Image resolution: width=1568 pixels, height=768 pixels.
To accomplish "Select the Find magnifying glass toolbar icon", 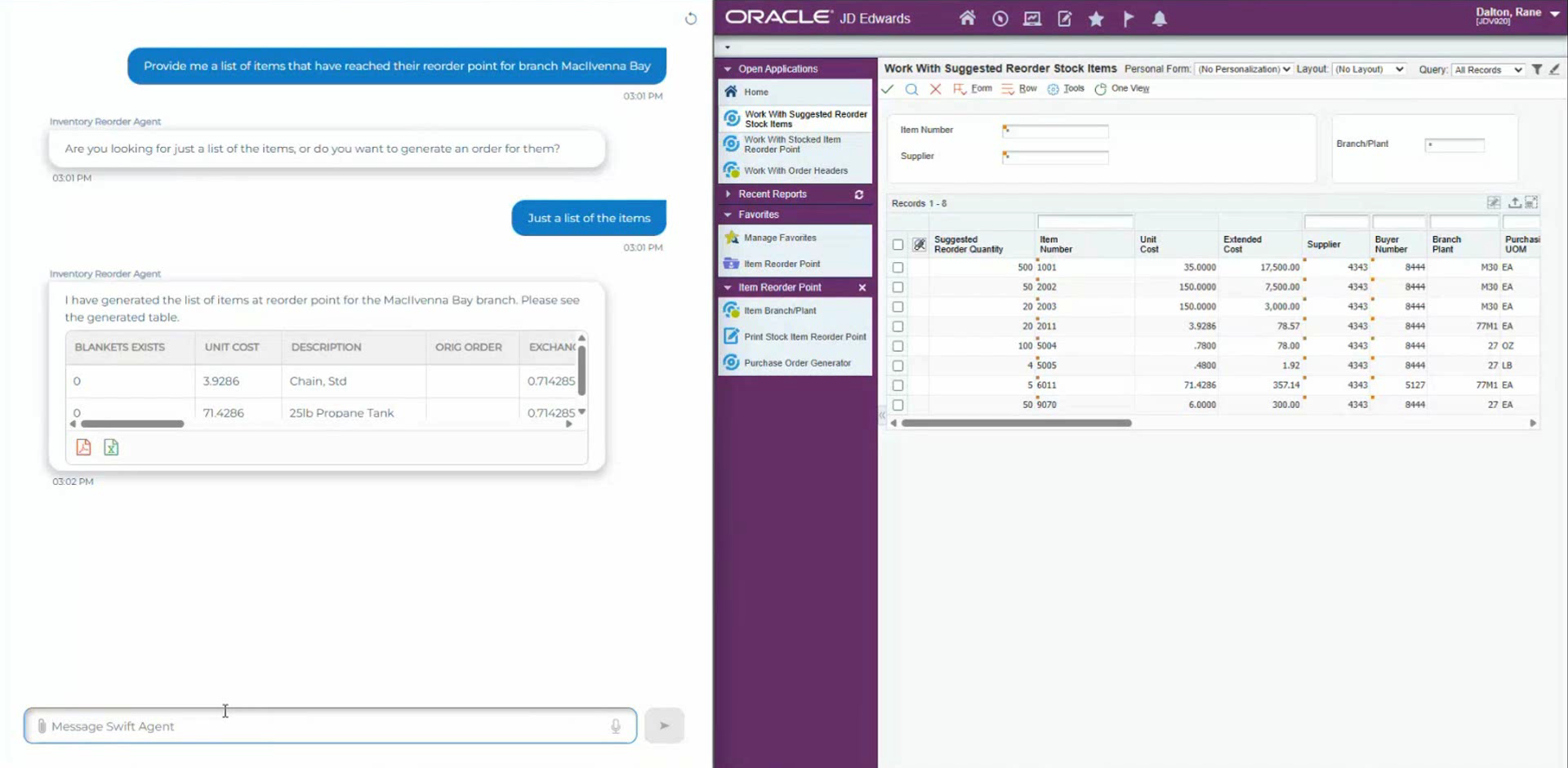I will click(x=911, y=89).
